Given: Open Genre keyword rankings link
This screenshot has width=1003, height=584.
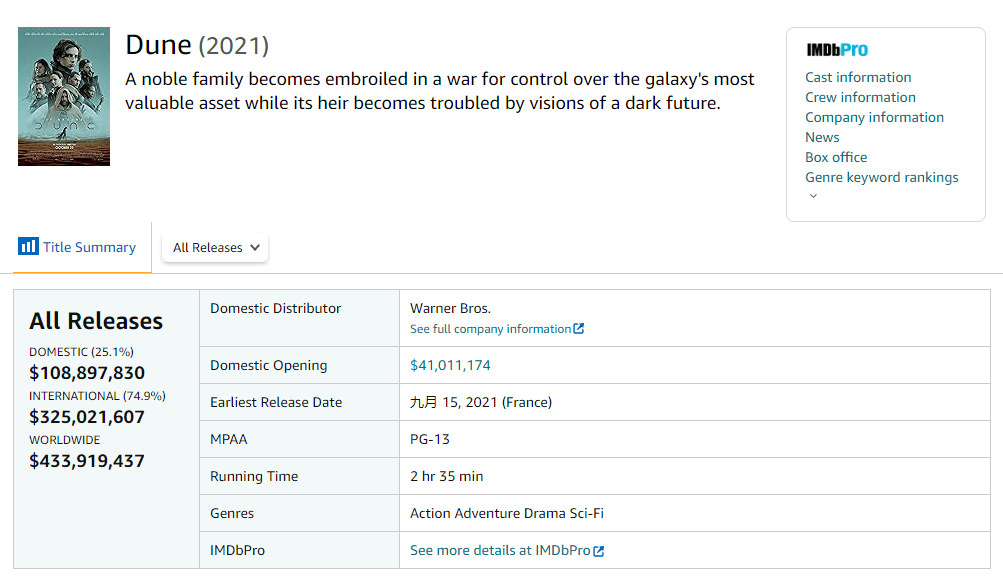Looking at the screenshot, I should tap(881, 177).
